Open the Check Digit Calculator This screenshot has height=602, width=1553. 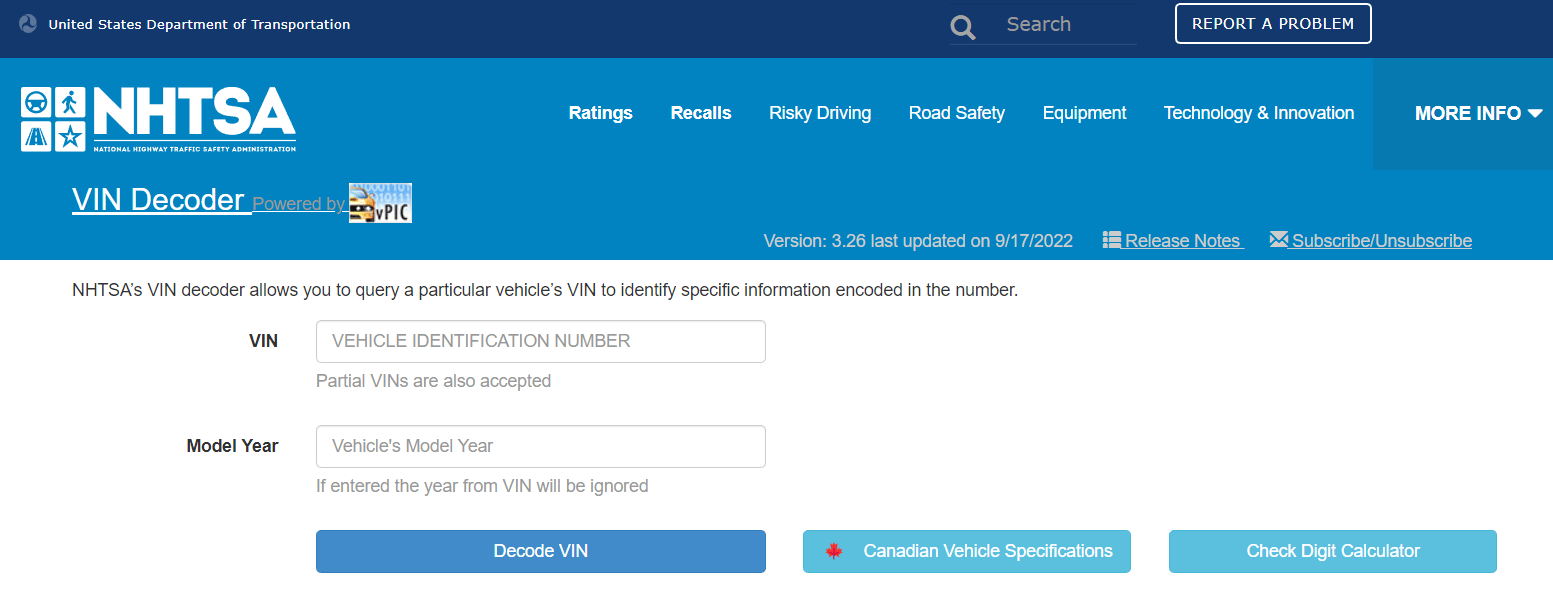(x=1332, y=550)
